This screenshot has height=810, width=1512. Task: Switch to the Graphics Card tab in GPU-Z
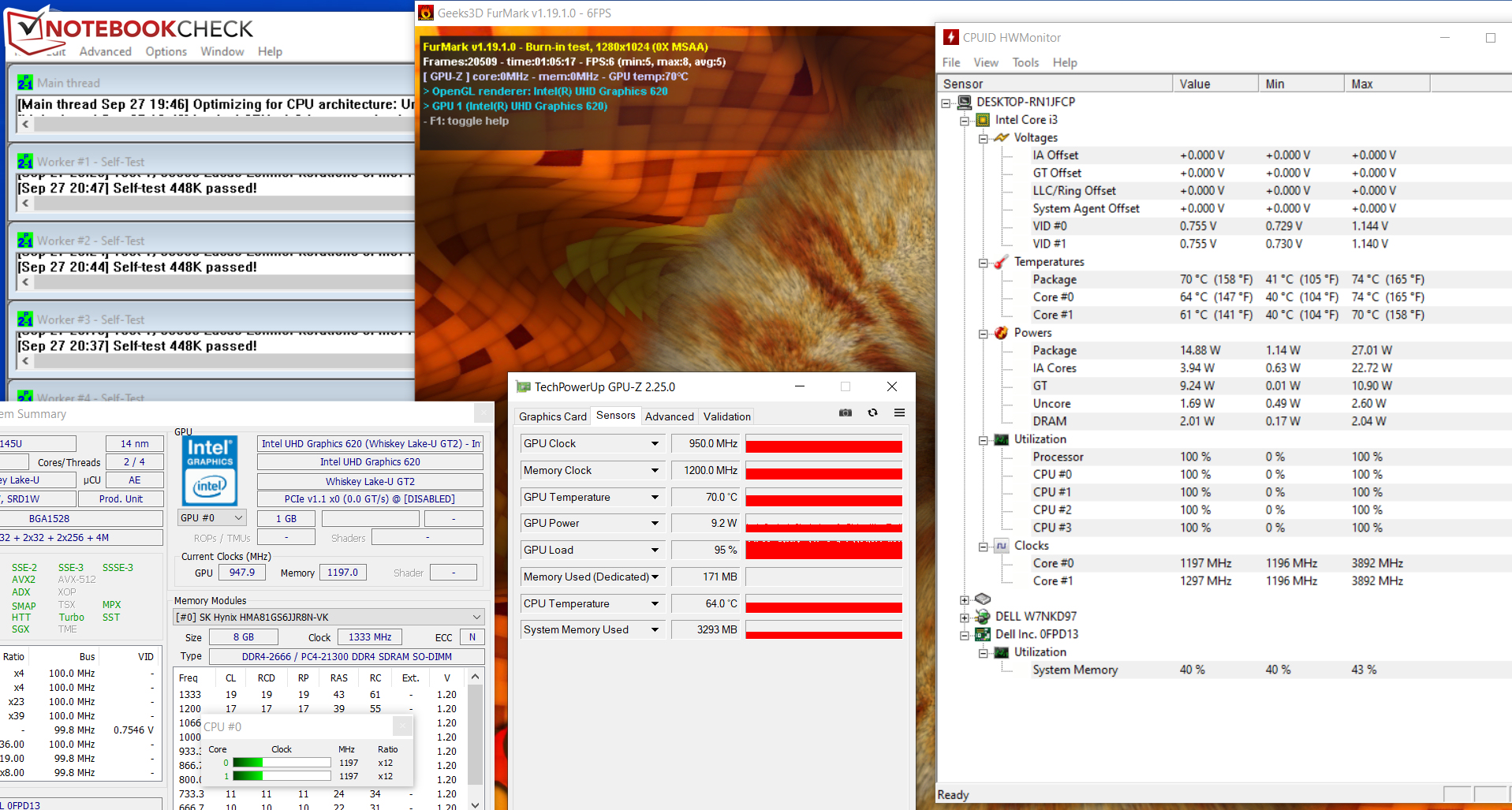(553, 416)
